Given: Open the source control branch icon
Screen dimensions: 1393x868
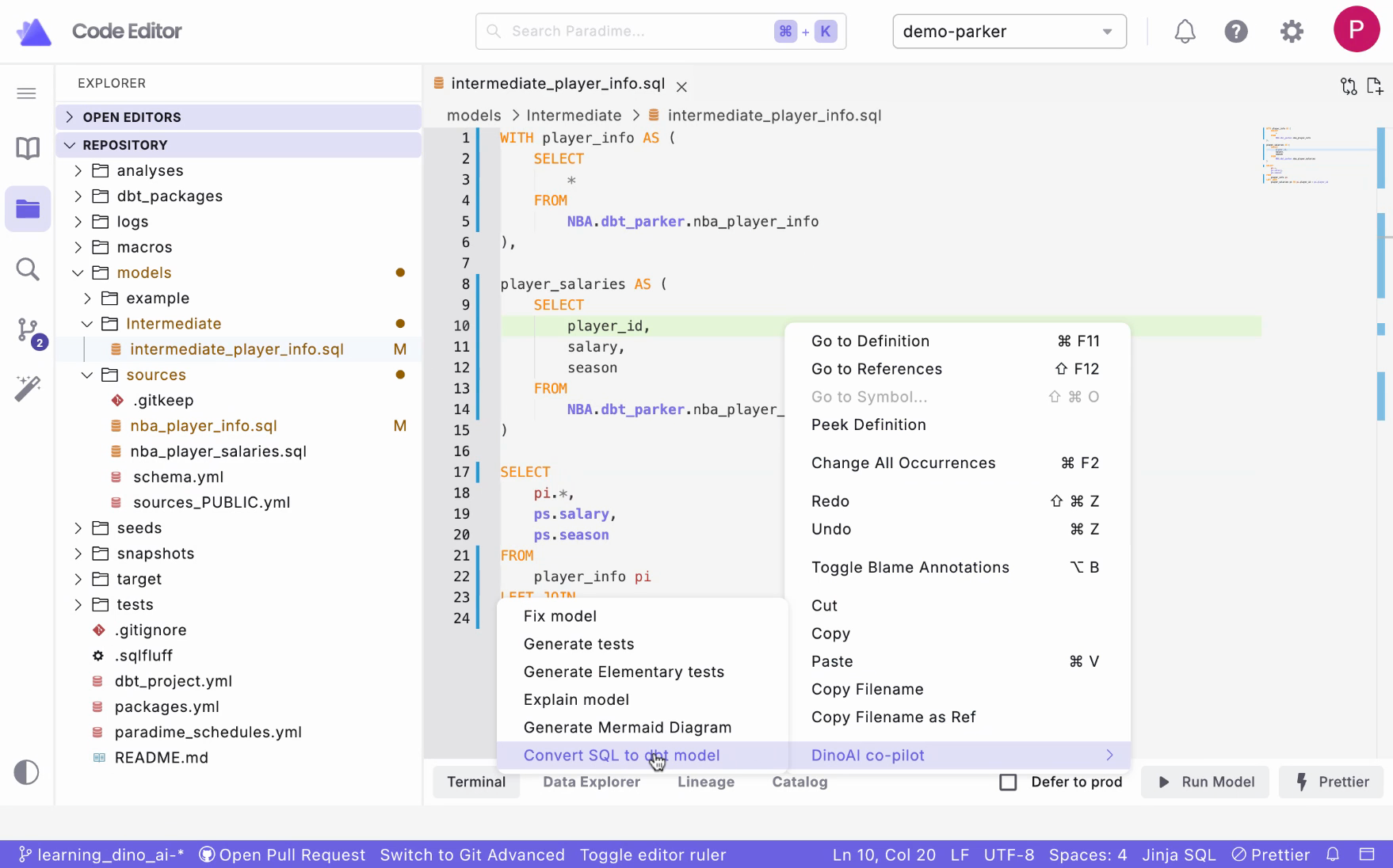Looking at the screenshot, I should click(30, 331).
